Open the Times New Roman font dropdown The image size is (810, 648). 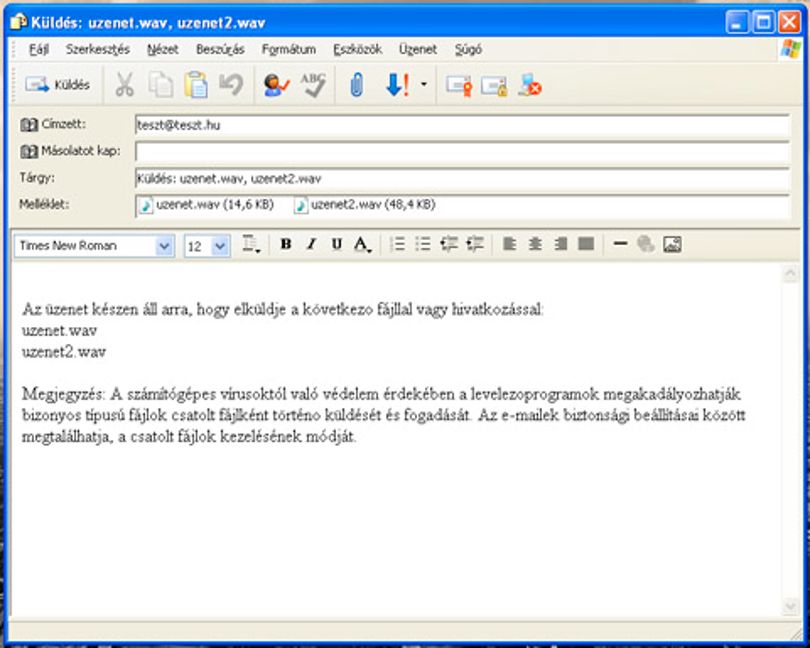tap(164, 246)
